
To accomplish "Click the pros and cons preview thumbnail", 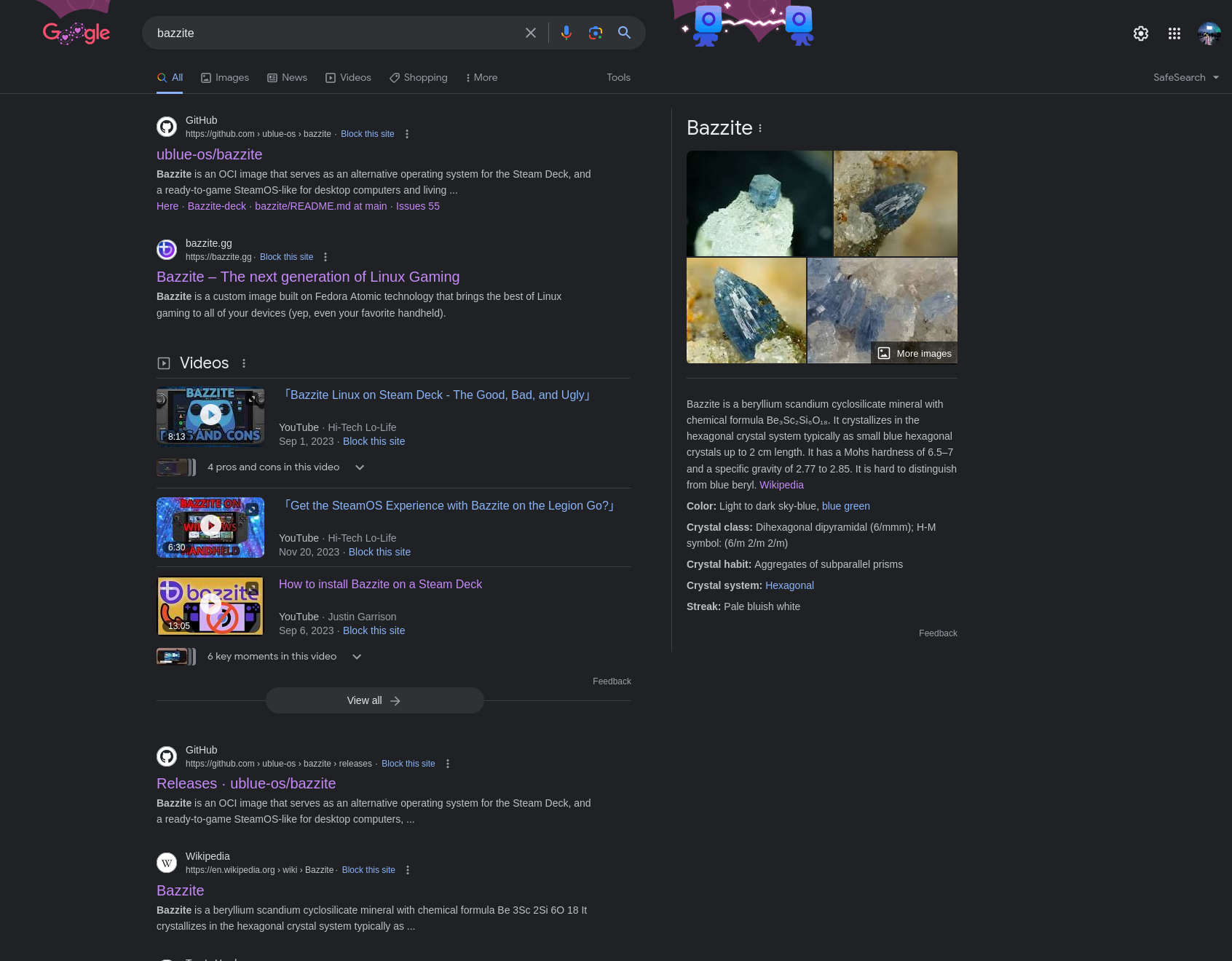I will tap(176, 467).
